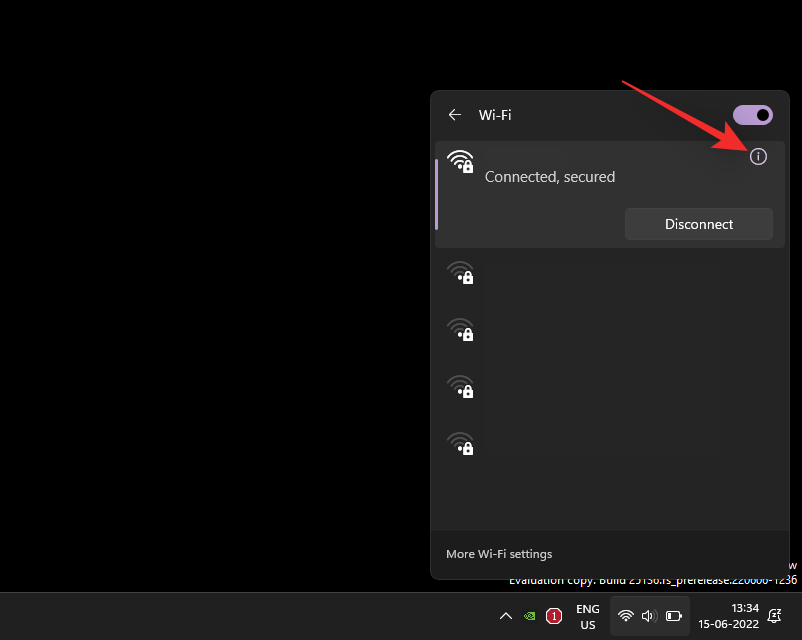The image size is (802, 640).
Task: Select the last secured network in the list
Action: click(461, 445)
